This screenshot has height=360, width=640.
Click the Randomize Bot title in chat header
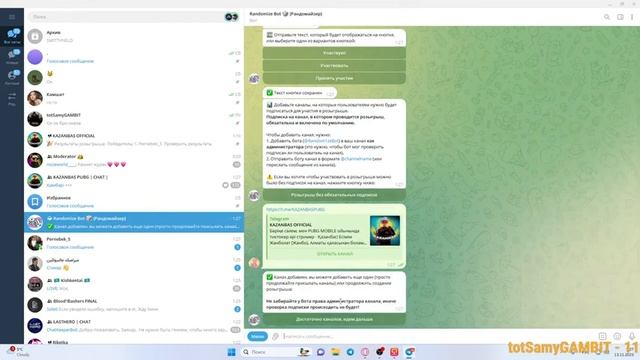click(286, 14)
